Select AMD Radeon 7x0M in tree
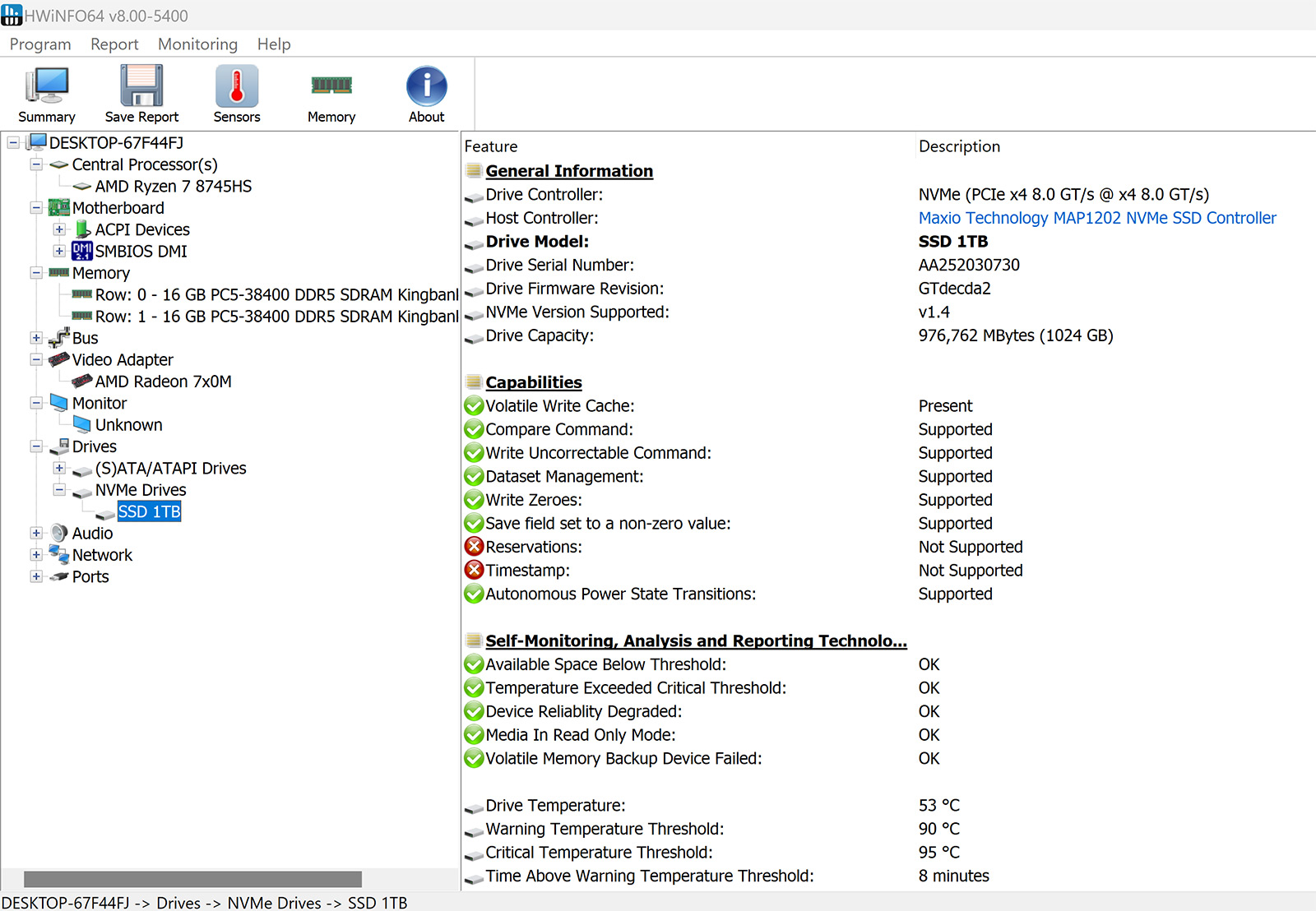Screen dimensions: 1316x911 (x=164, y=382)
